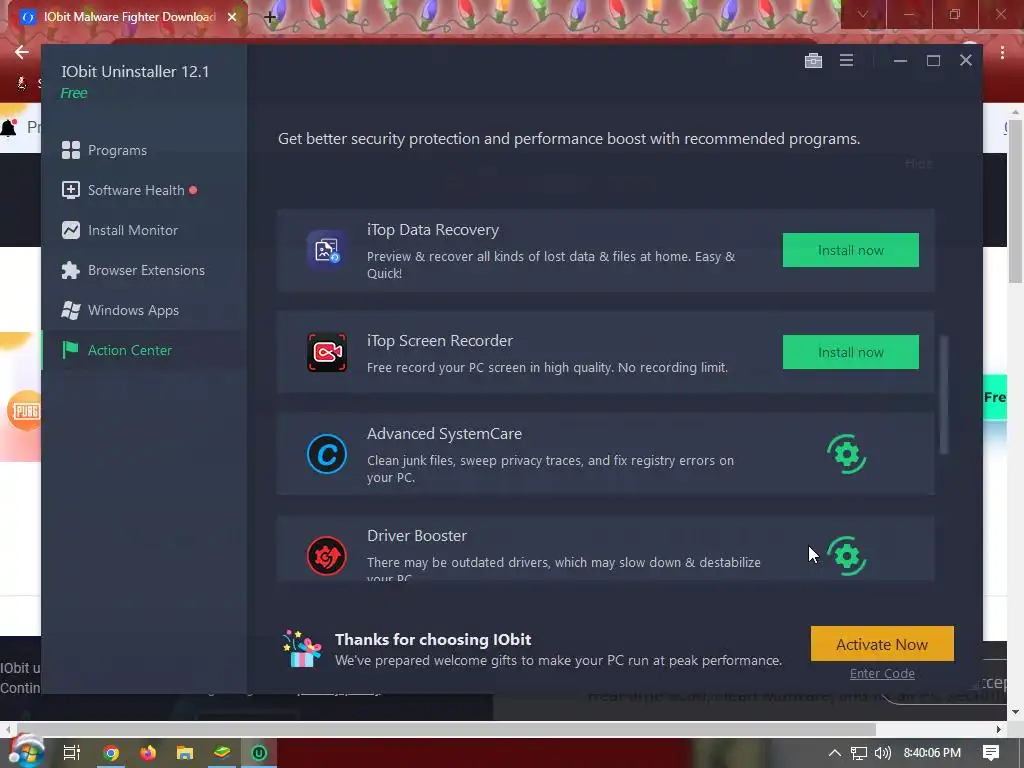Open the browser three-dot menu

point(1002,52)
